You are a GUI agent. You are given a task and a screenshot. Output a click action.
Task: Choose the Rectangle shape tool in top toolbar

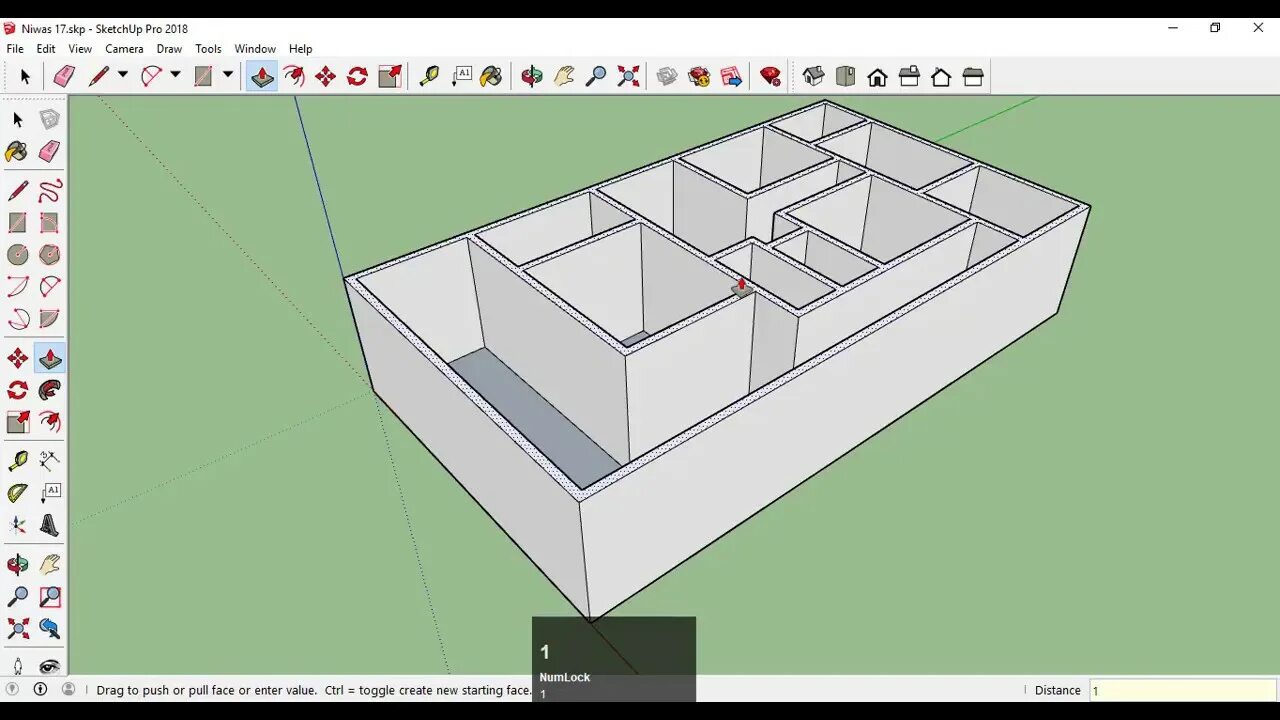click(203, 77)
